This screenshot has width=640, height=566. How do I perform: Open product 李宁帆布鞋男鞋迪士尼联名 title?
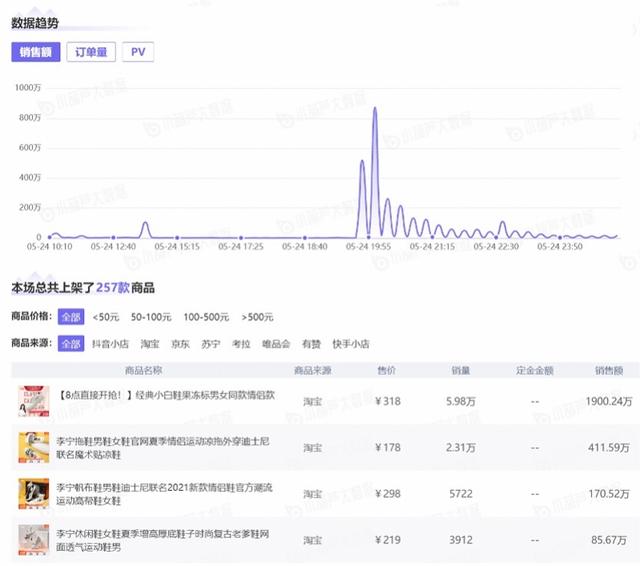point(164,494)
